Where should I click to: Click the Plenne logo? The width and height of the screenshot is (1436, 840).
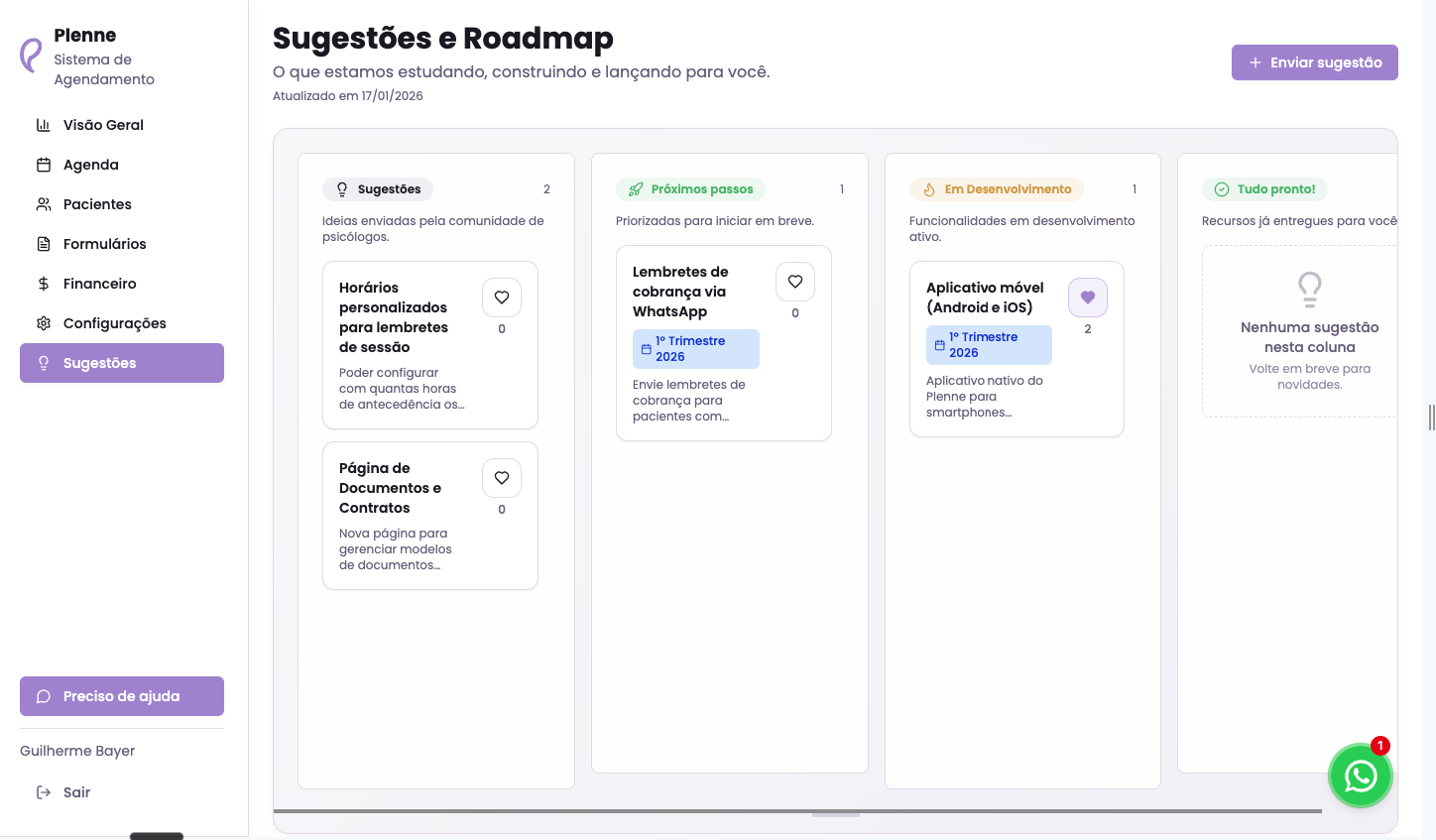[x=32, y=56]
